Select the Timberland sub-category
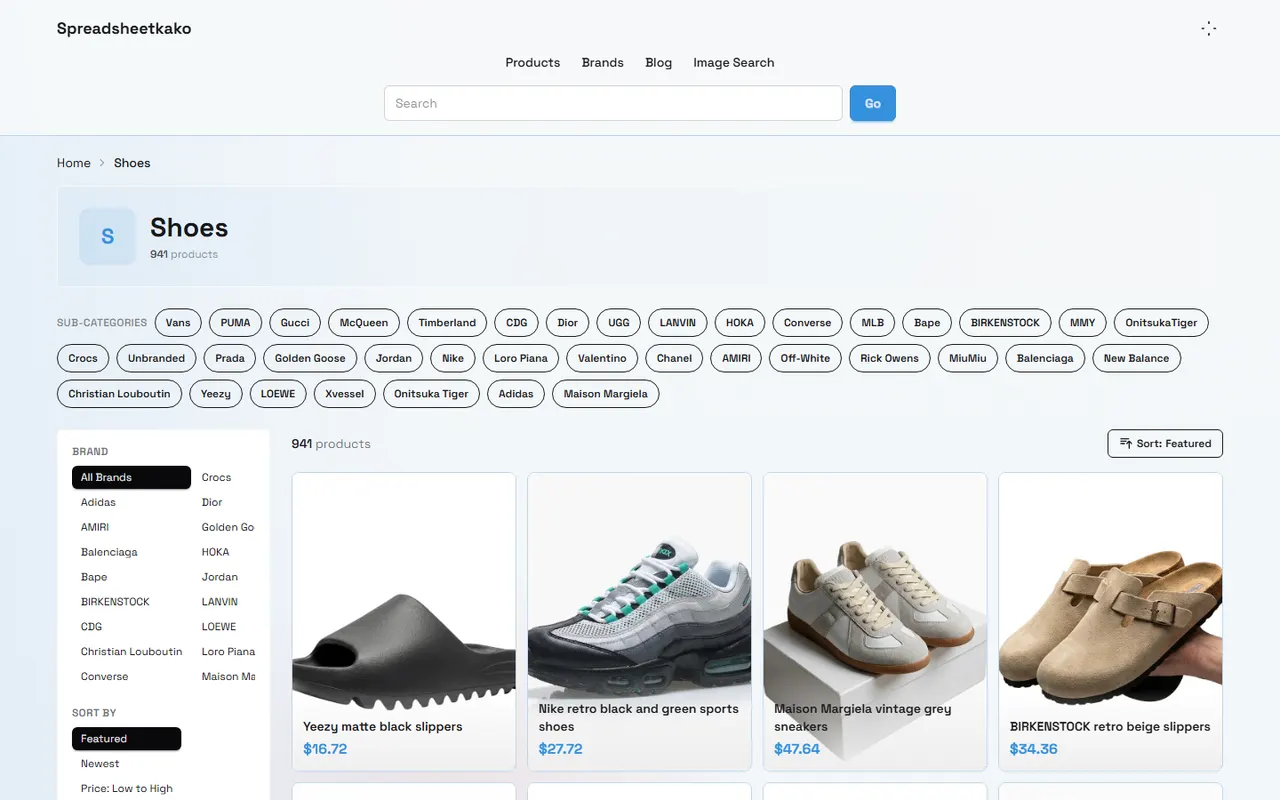 click(447, 323)
